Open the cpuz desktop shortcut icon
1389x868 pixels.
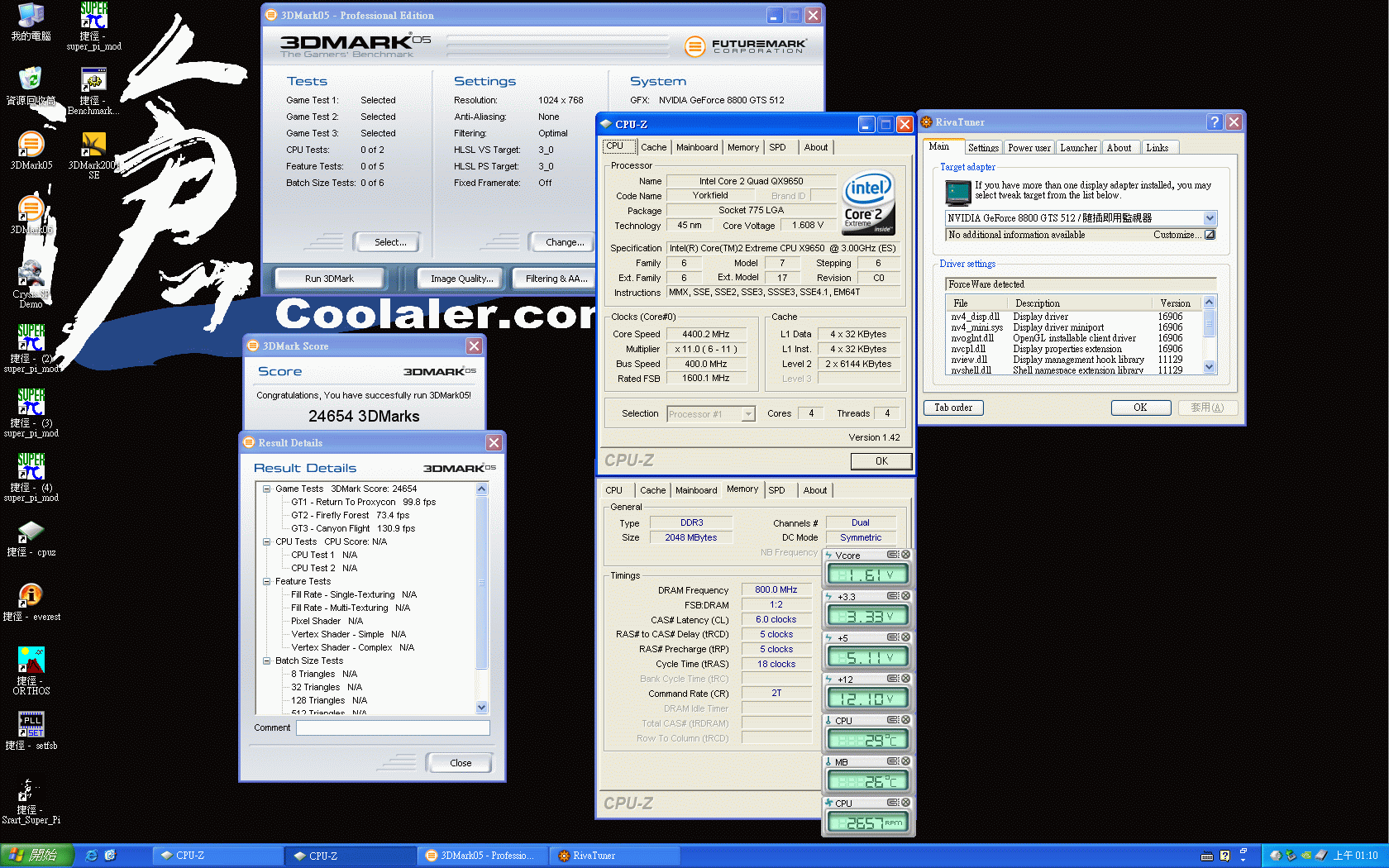click(31, 538)
